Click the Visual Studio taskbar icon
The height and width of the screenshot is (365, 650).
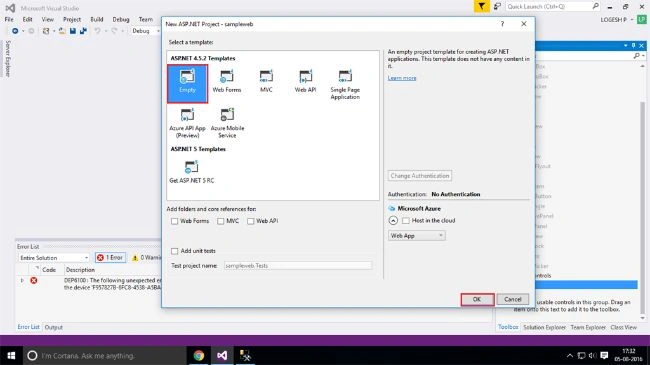[x=222, y=355]
